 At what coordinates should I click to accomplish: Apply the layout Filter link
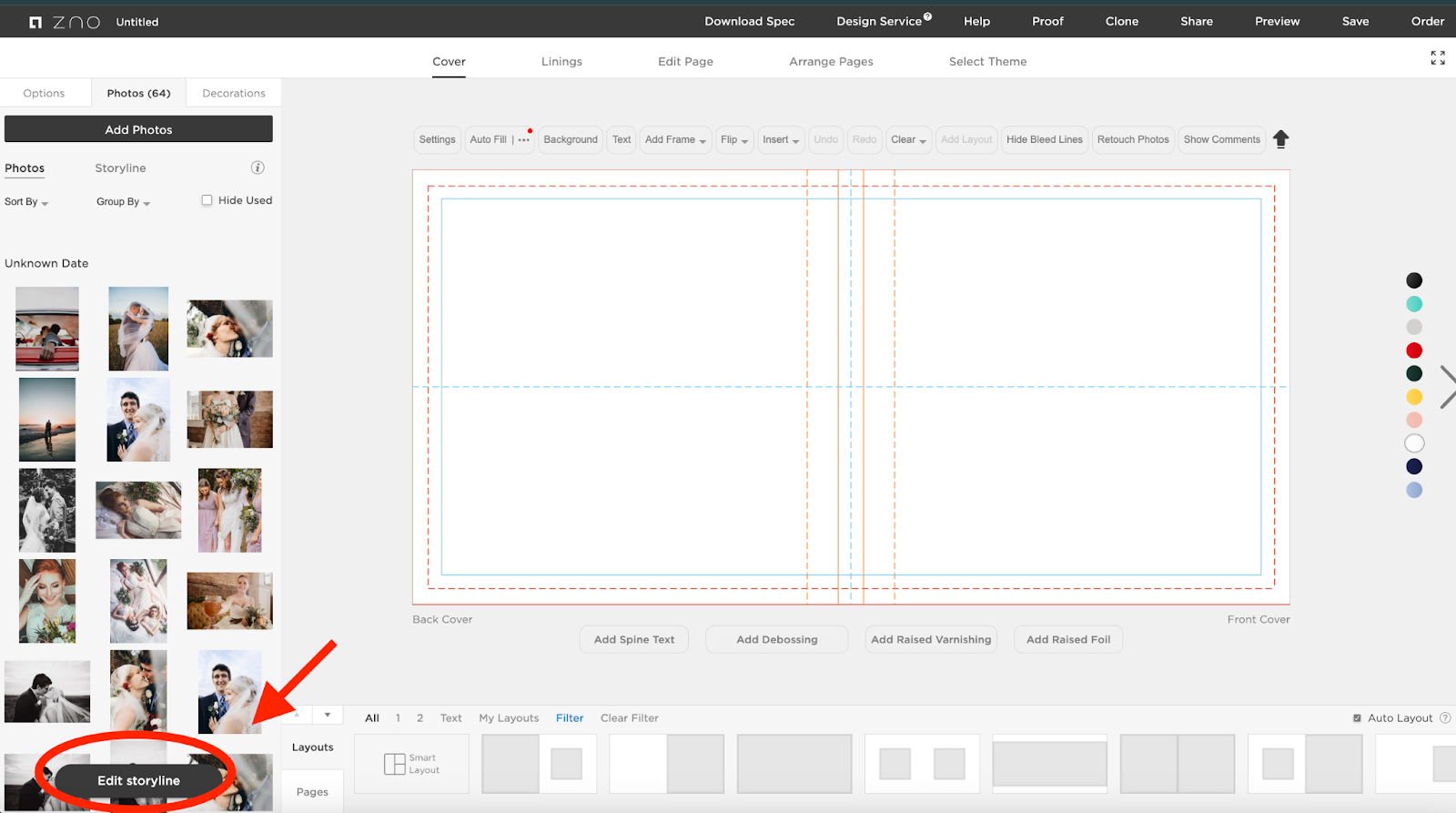tap(570, 718)
